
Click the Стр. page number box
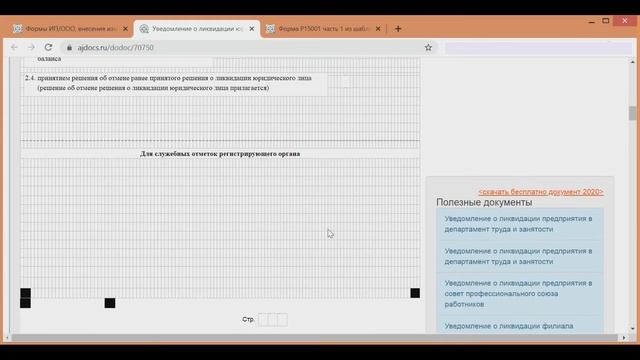273,320
